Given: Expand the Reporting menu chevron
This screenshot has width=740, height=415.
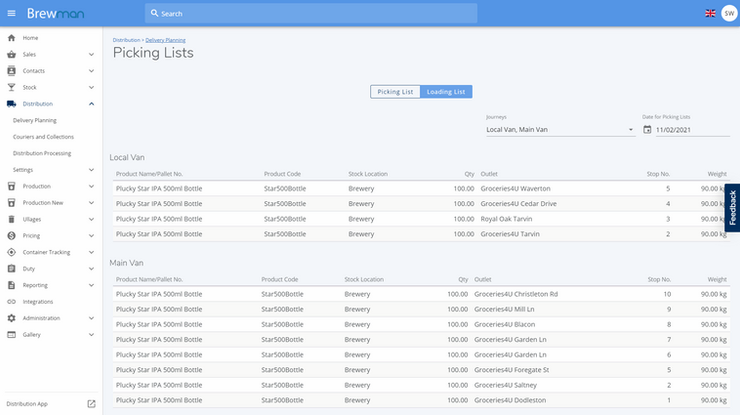Looking at the screenshot, I should click(x=92, y=285).
